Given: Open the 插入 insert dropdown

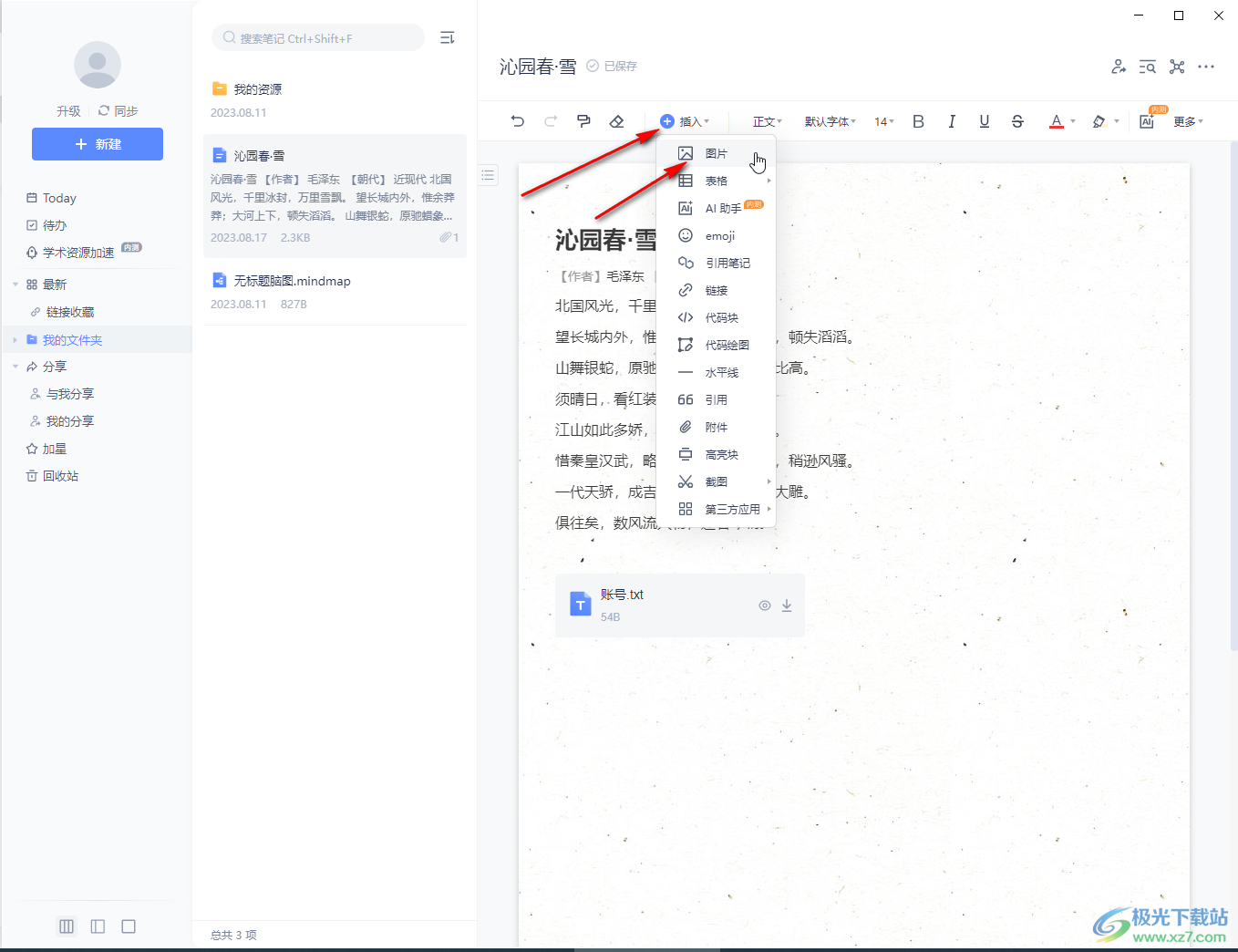Looking at the screenshot, I should [684, 121].
